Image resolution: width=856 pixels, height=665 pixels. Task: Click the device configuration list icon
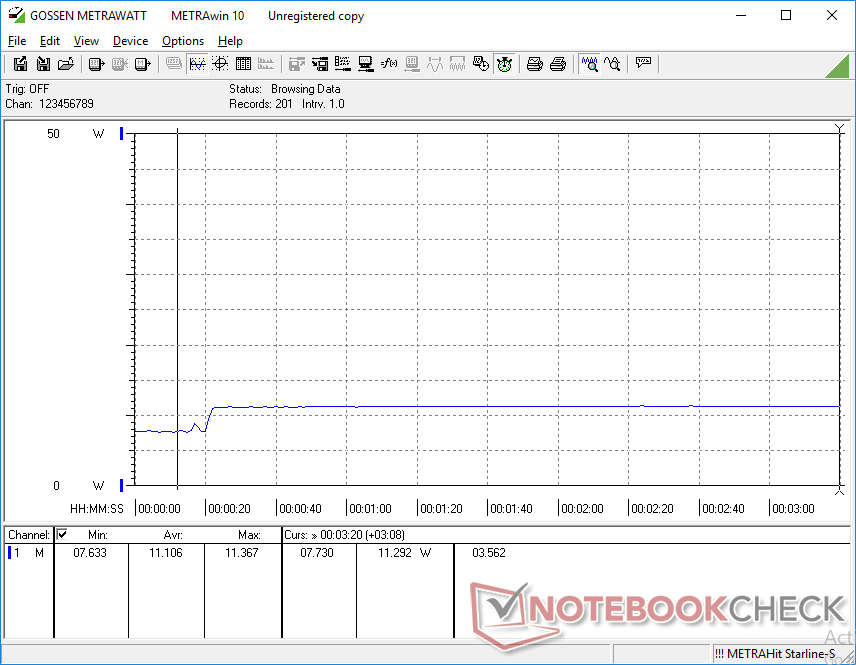[x=320, y=64]
